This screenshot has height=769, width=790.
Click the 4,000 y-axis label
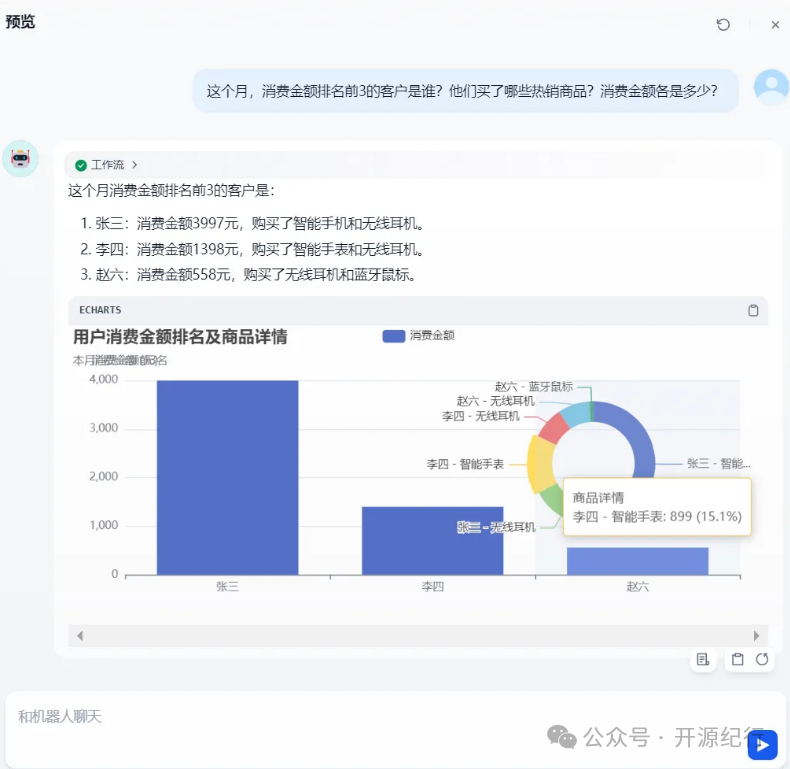tap(103, 379)
